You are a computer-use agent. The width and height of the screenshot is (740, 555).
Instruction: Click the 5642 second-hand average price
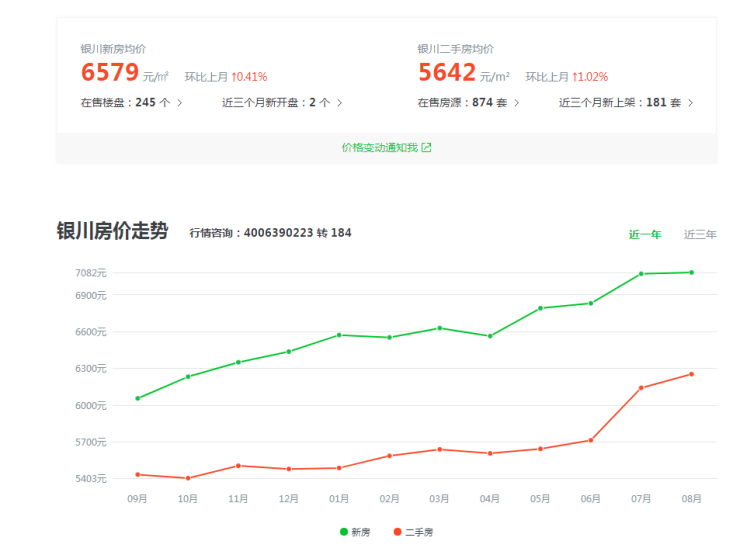pyautogui.click(x=446, y=72)
